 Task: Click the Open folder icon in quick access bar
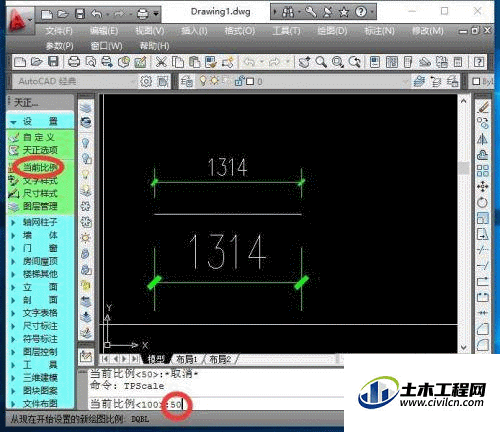pos(62,14)
